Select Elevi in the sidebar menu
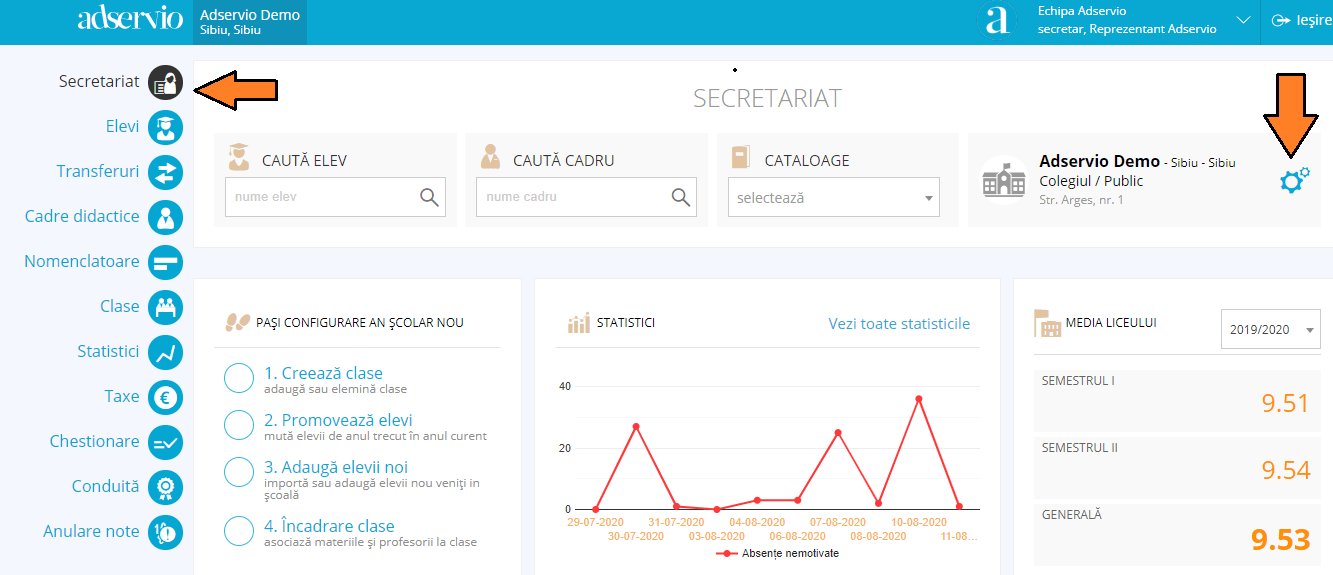This screenshot has height=575, width=1333. [122, 127]
